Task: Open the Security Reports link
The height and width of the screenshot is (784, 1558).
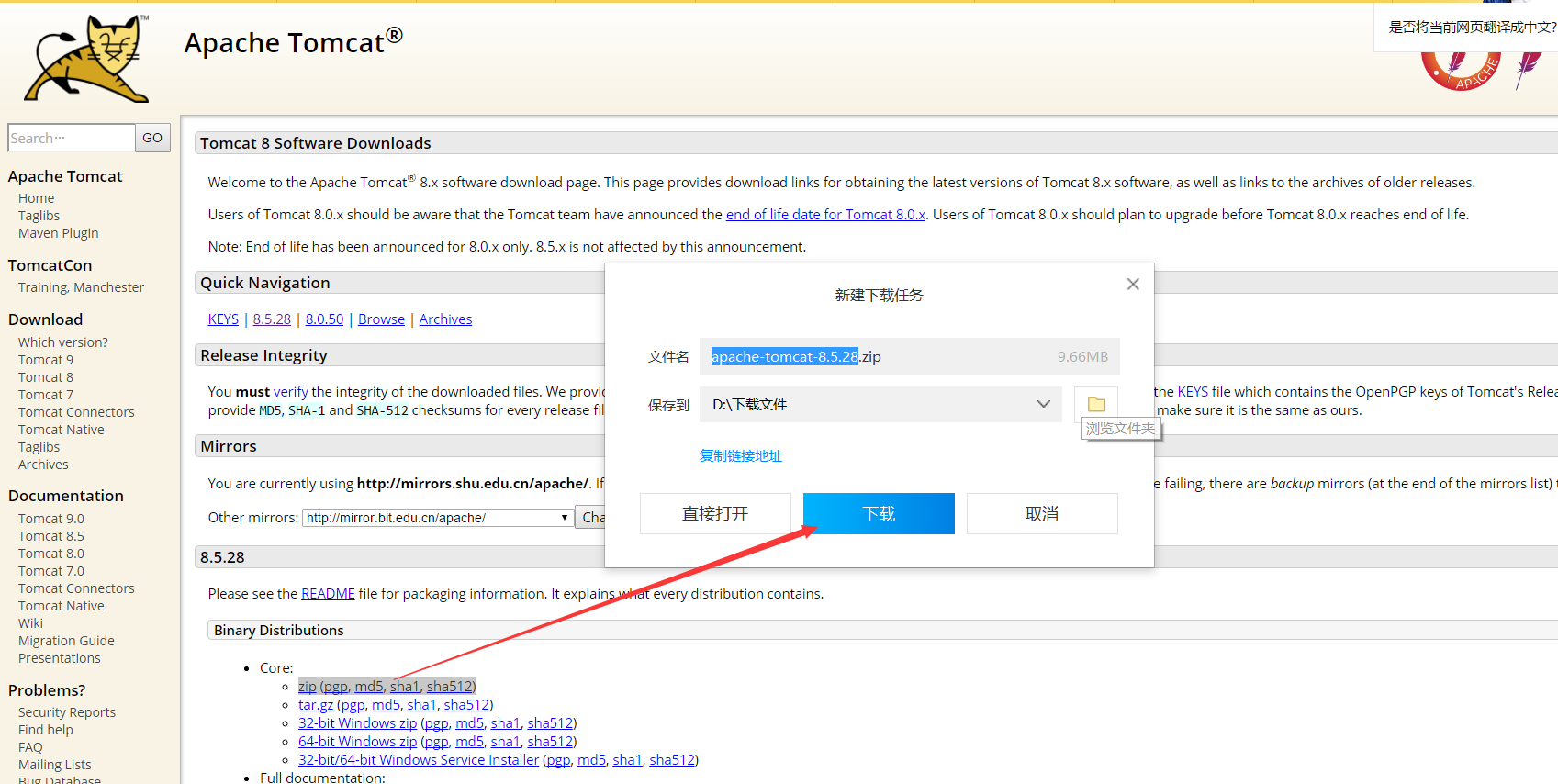Action: [x=67, y=712]
